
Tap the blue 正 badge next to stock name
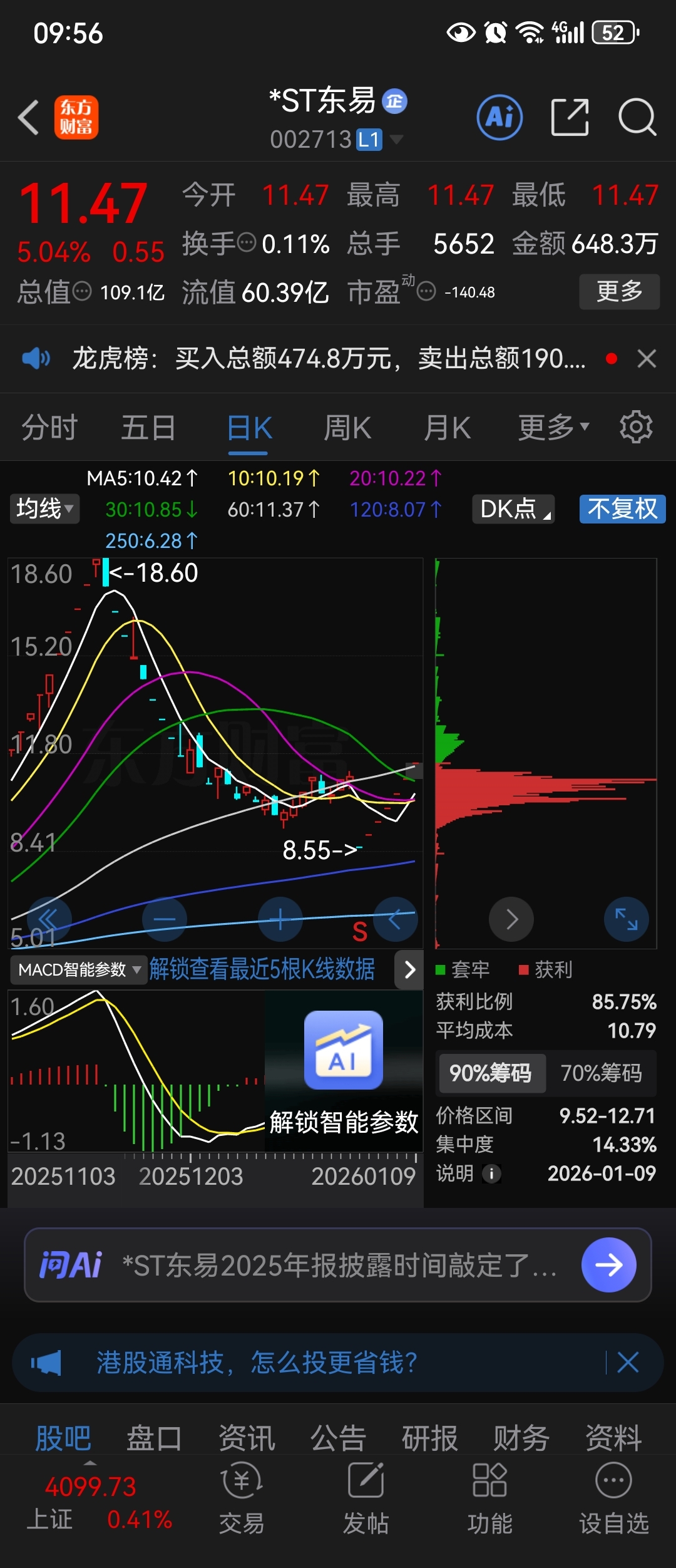click(x=394, y=101)
